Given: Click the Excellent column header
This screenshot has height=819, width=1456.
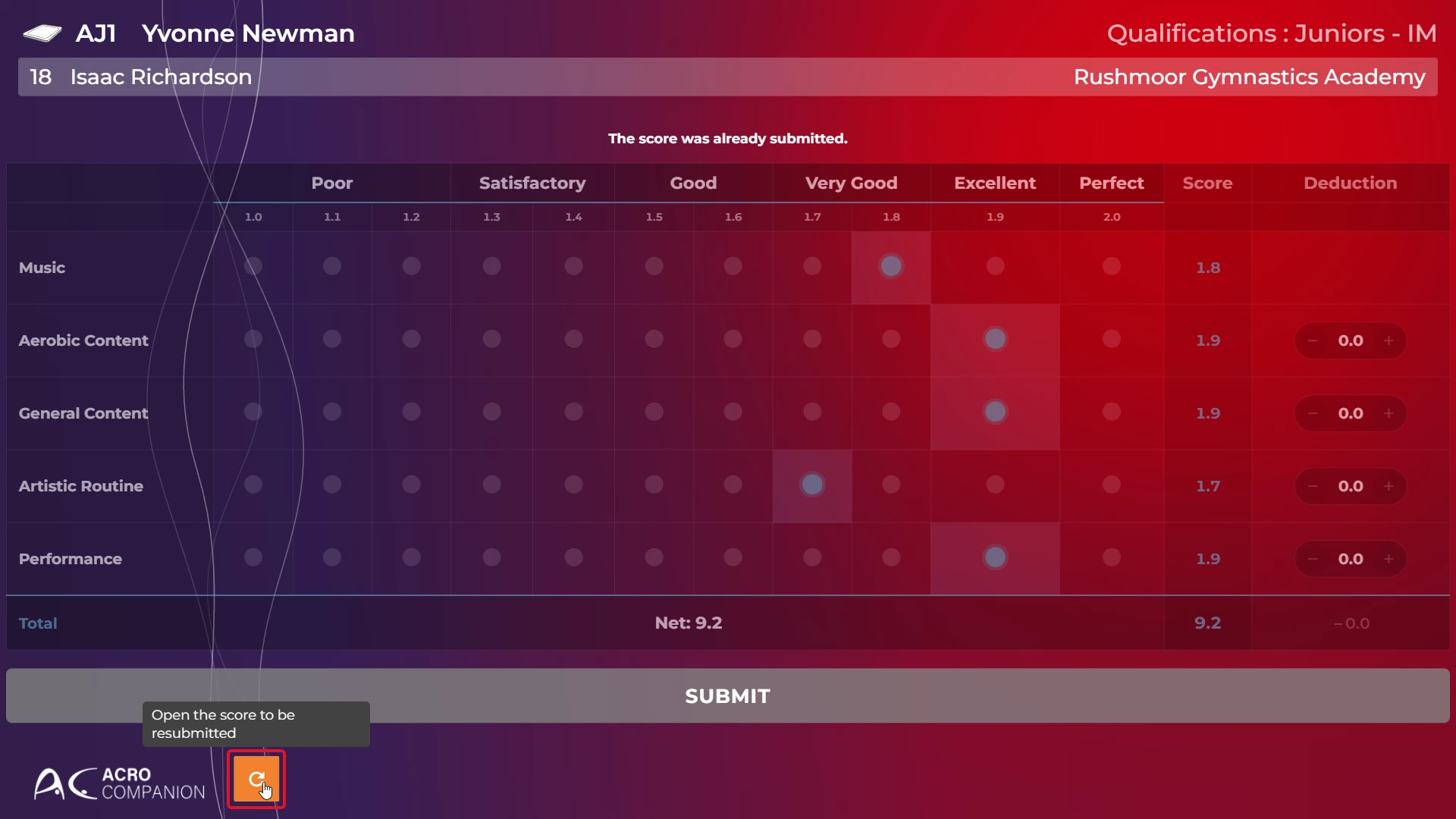Looking at the screenshot, I should [995, 183].
